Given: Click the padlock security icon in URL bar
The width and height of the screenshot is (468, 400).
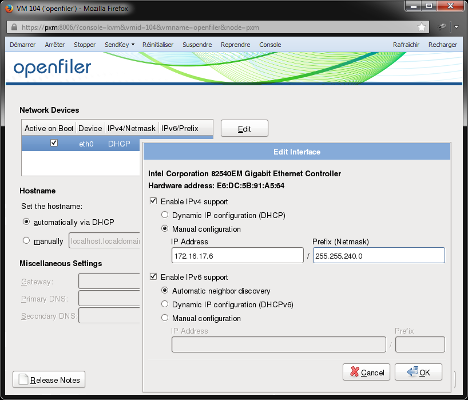Looking at the screenshot, I should pos(14,27).
